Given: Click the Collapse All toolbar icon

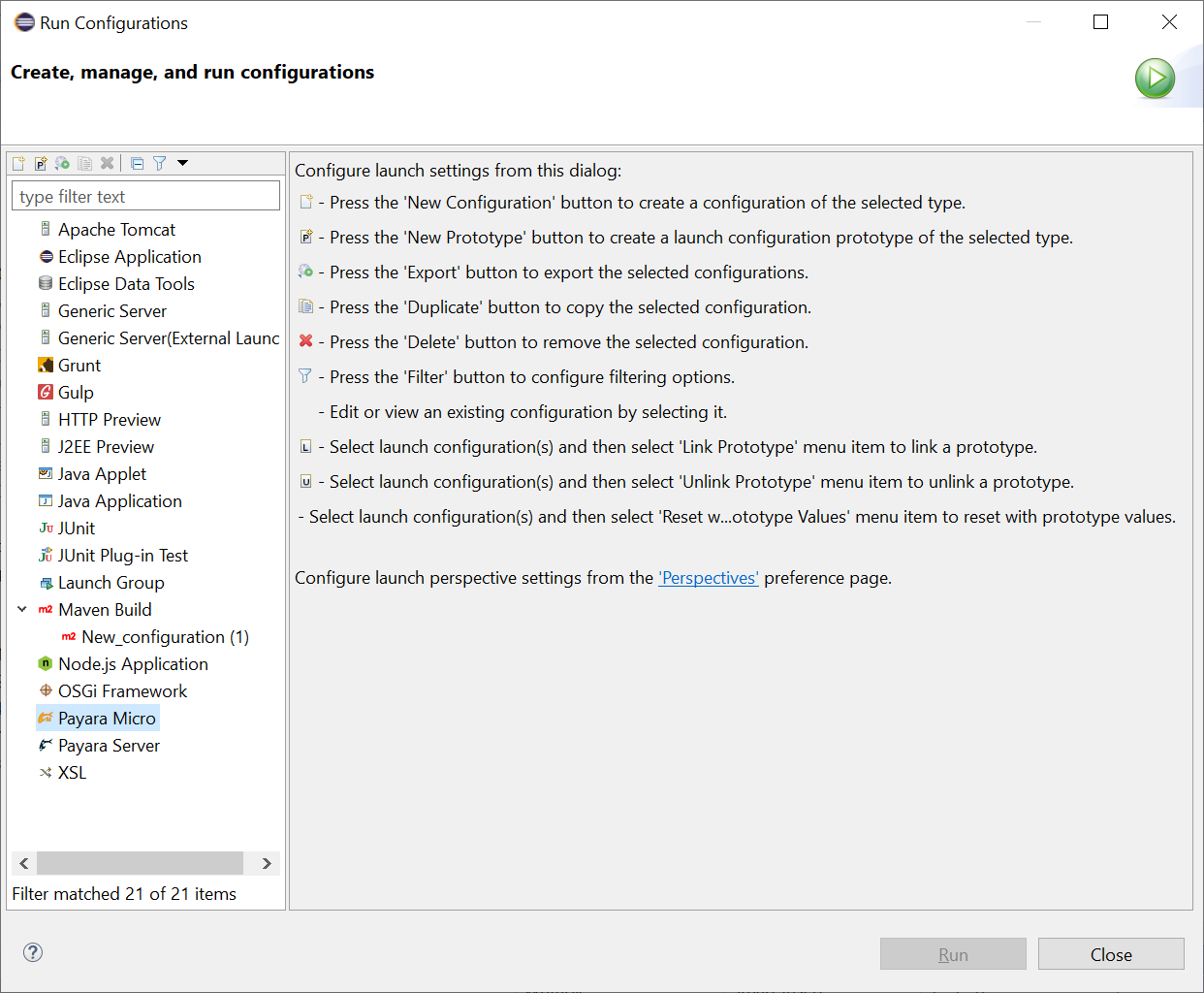Looking at the screenshot, I should 137,164.
